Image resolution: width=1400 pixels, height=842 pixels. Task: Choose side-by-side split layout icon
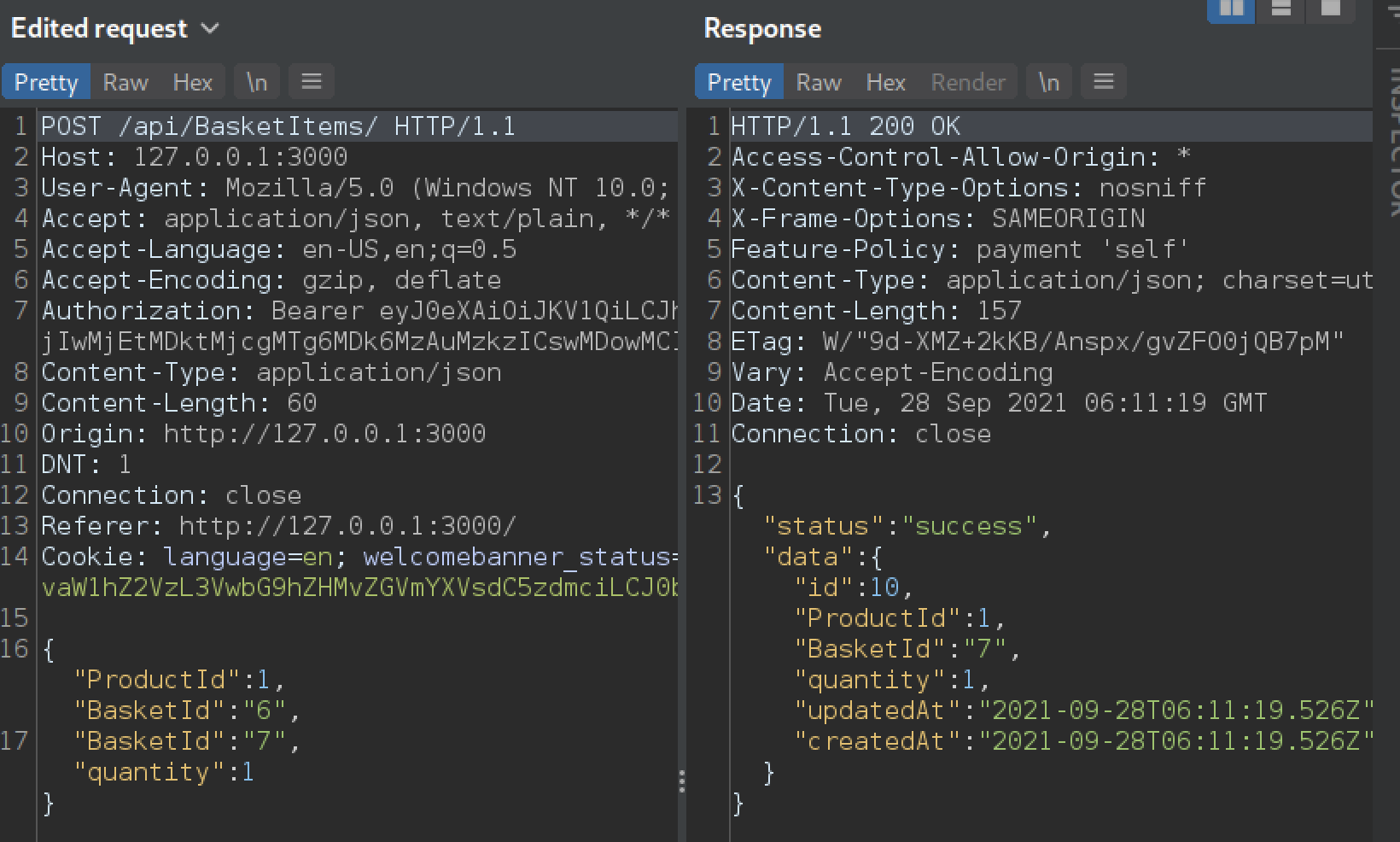tap(1231, 10)
